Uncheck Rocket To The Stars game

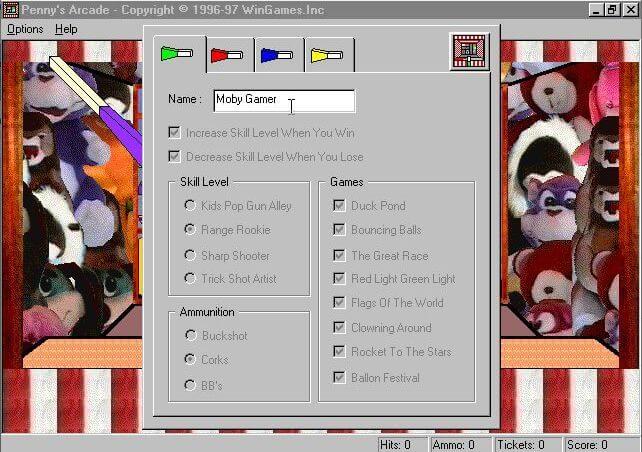click(x=339, y=352)
